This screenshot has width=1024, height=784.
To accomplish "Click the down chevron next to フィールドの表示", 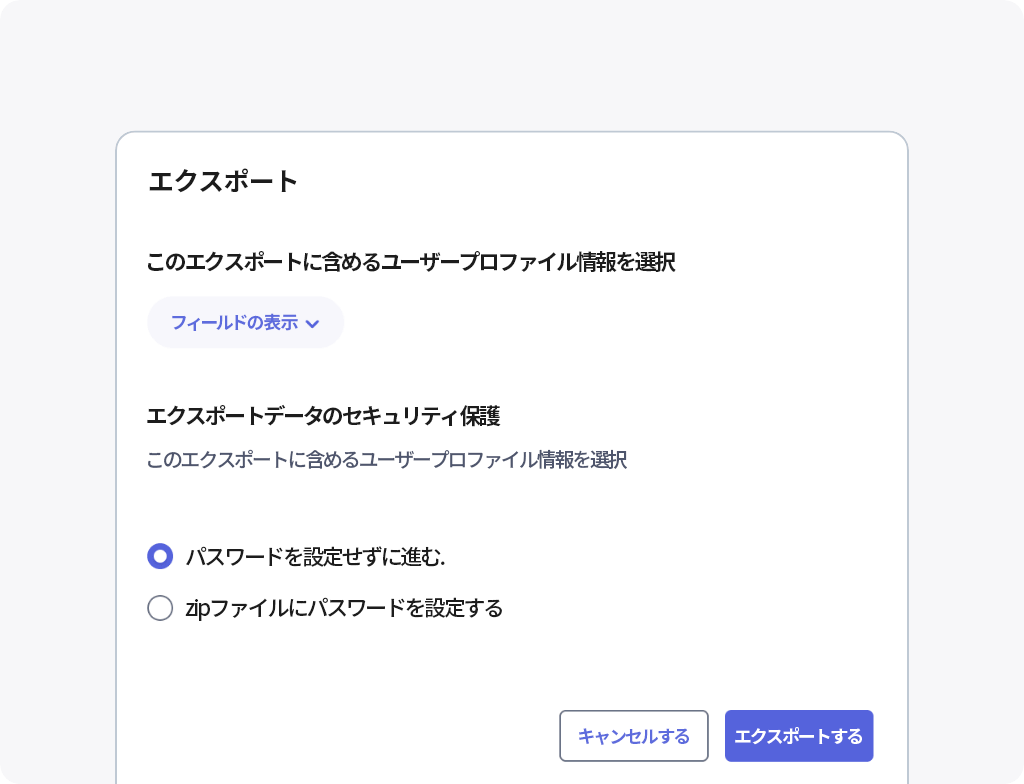I will click(314, 323).
